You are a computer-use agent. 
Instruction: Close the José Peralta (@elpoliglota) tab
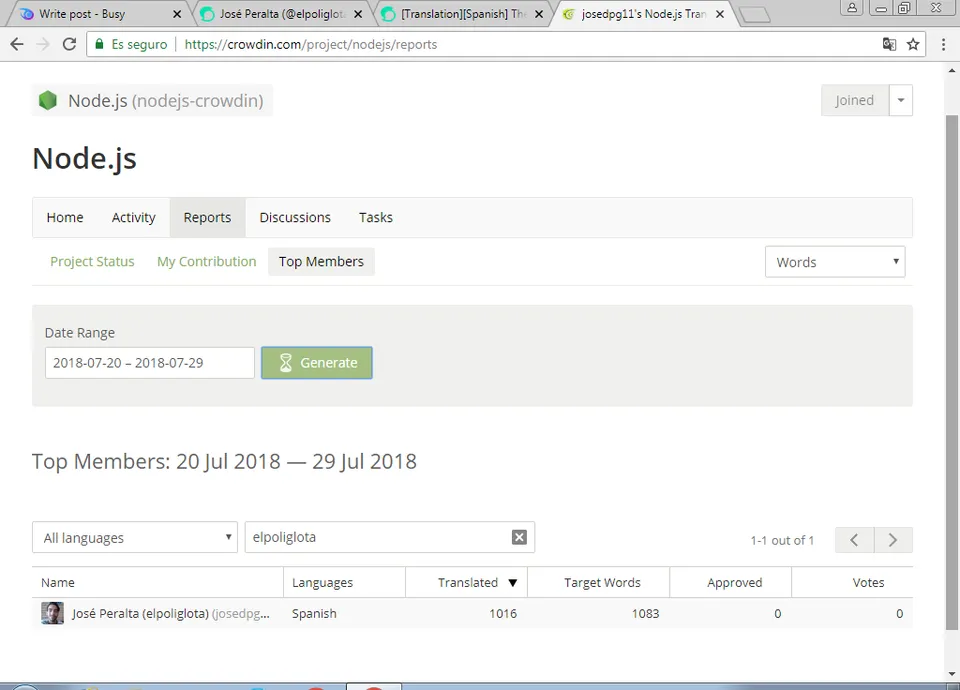pos(358,14)
